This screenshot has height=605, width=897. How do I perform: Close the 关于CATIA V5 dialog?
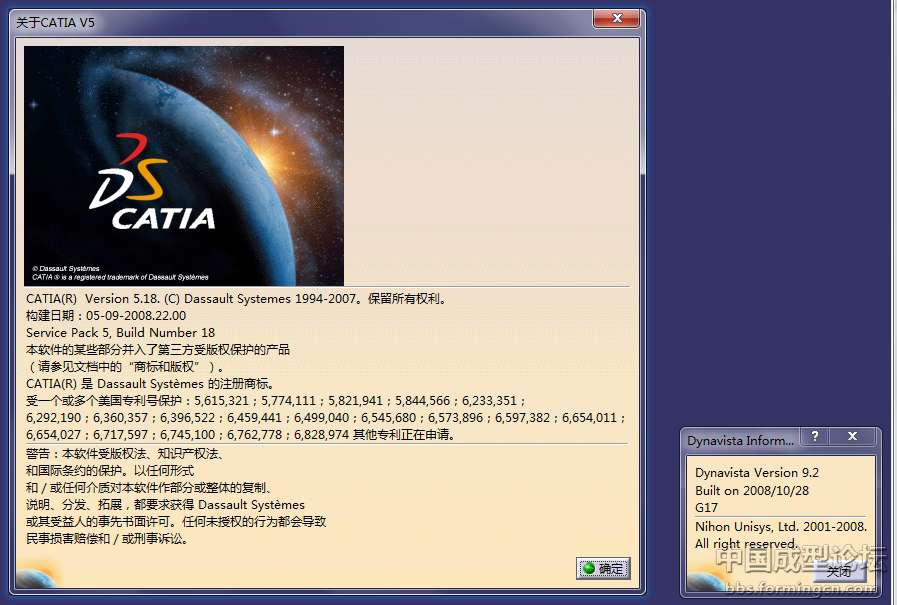(616, 19)
